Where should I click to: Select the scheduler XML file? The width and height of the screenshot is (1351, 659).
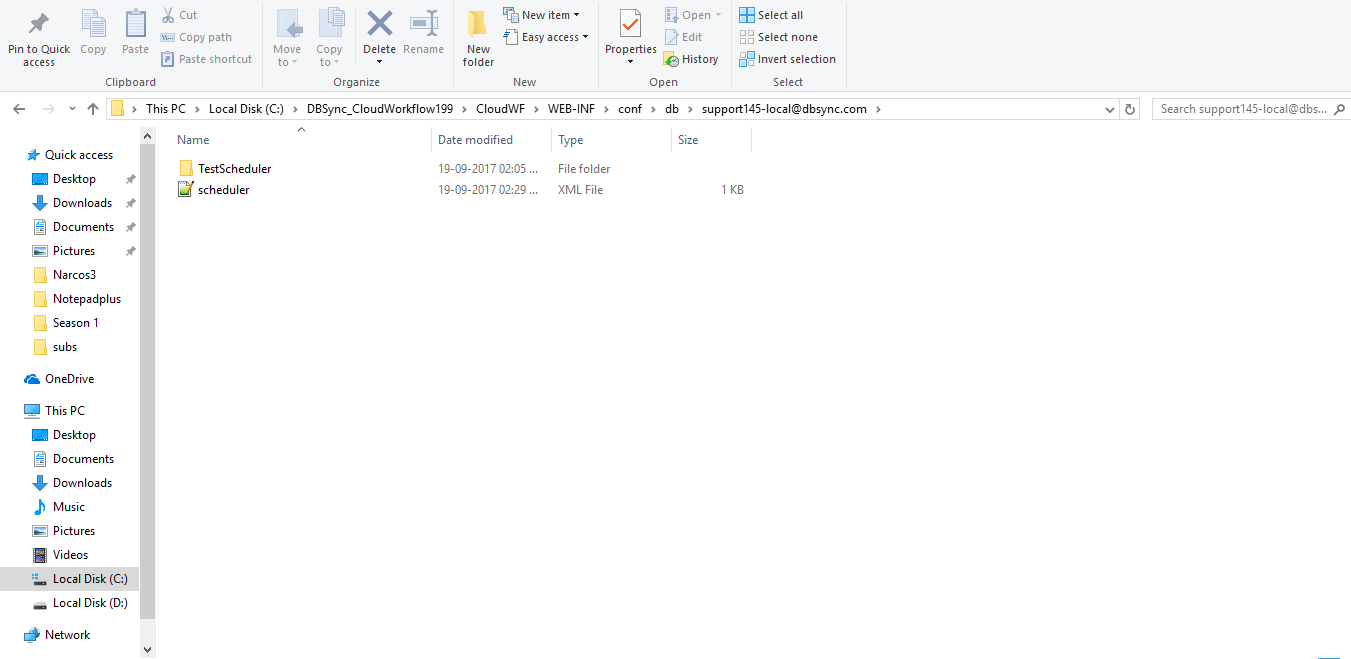tap(223, 190)
